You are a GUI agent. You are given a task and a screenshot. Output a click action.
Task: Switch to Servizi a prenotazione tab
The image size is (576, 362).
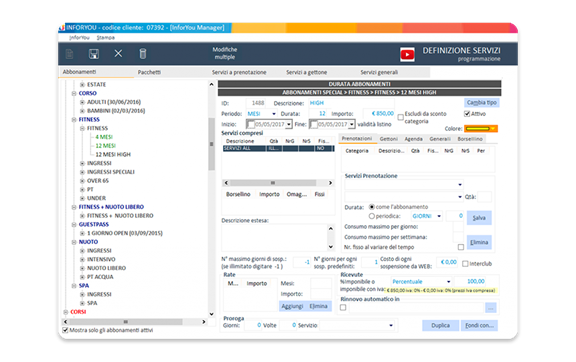(x=239, y=72)
